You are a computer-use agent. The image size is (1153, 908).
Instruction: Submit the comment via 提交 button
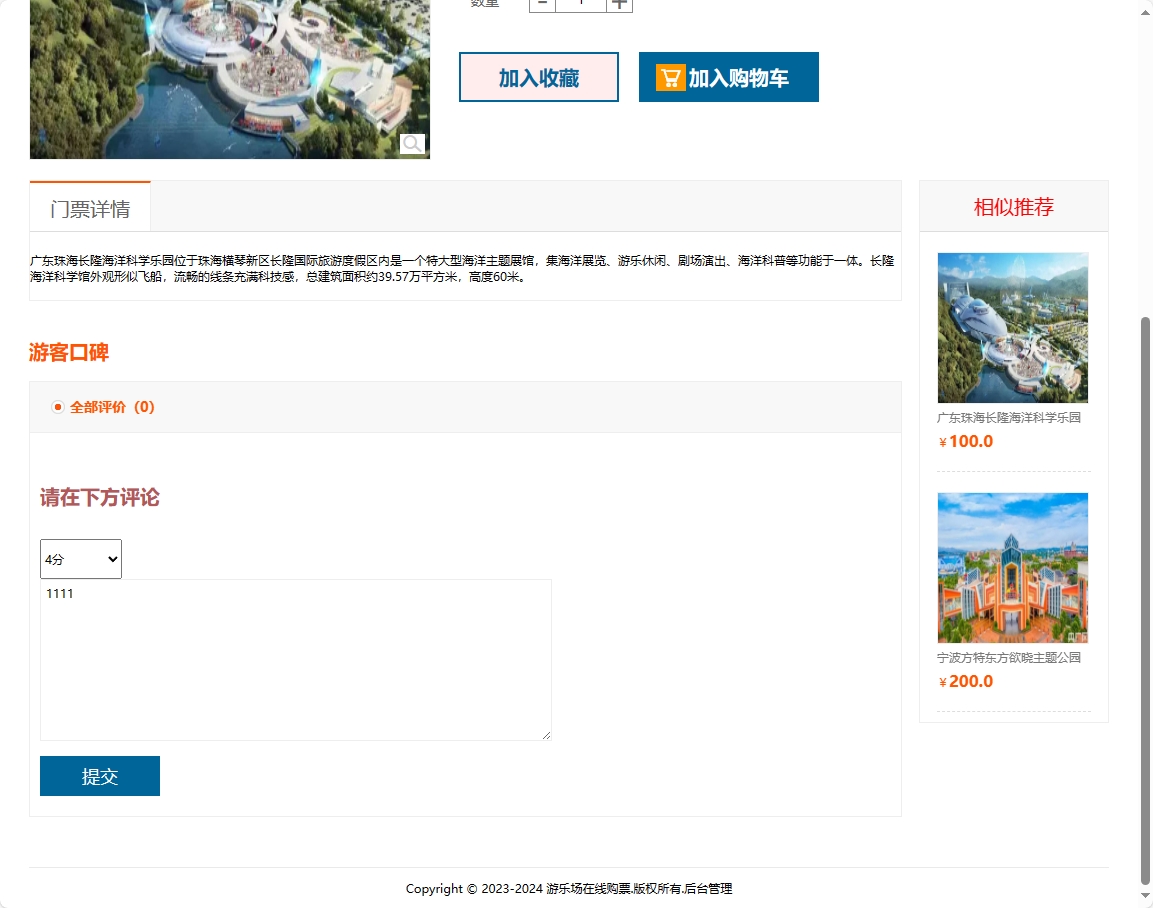pyautogui.click(x=99, y=775)
